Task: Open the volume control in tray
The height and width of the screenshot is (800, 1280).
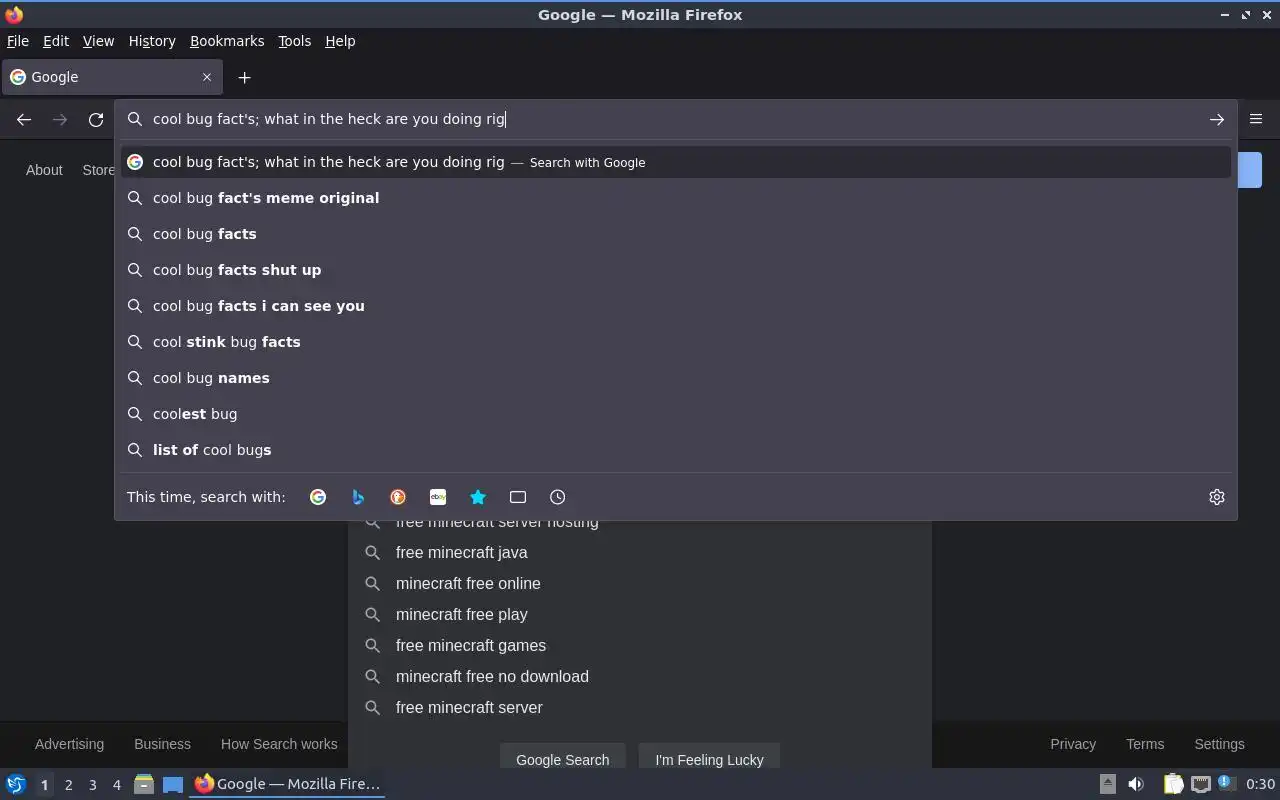Action: pyautogui.click(x=1136, y=784)
